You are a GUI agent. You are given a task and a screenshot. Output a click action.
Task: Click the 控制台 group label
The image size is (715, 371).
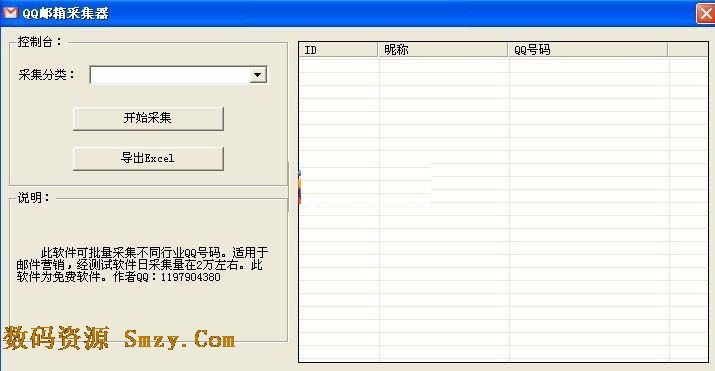(40, 42)
